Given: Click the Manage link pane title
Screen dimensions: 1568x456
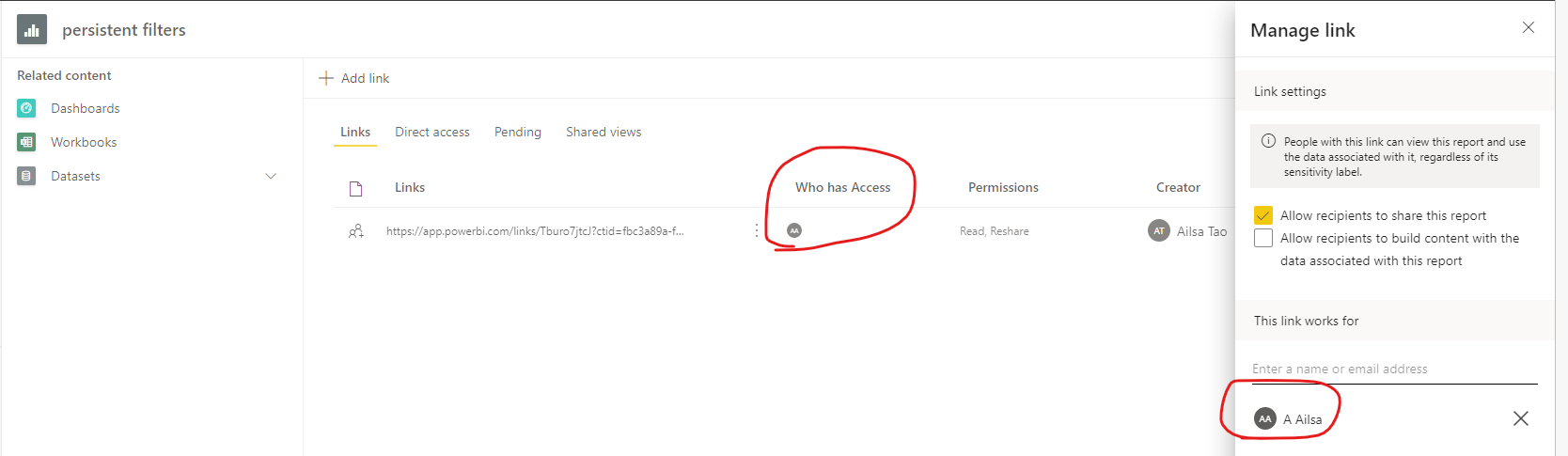Looking at the screenshot, I should [1303, 30].
